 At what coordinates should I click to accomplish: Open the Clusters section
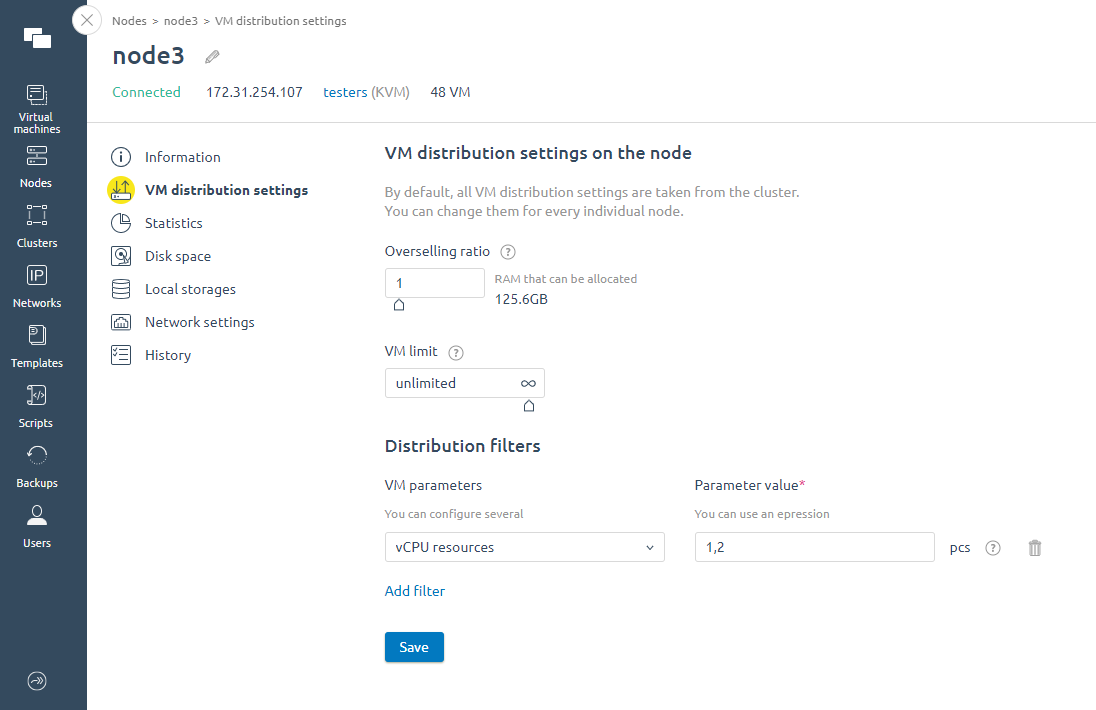(36, 225)
